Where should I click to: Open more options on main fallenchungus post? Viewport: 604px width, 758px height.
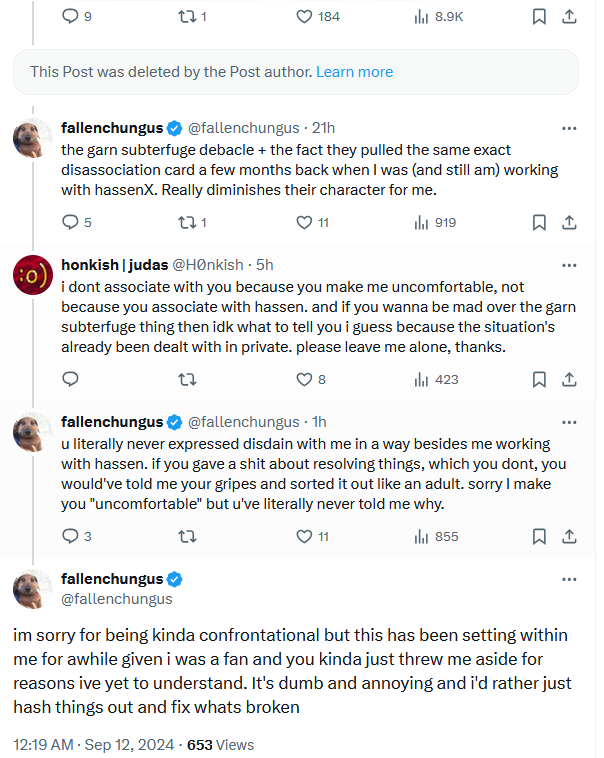click(569, 579)
